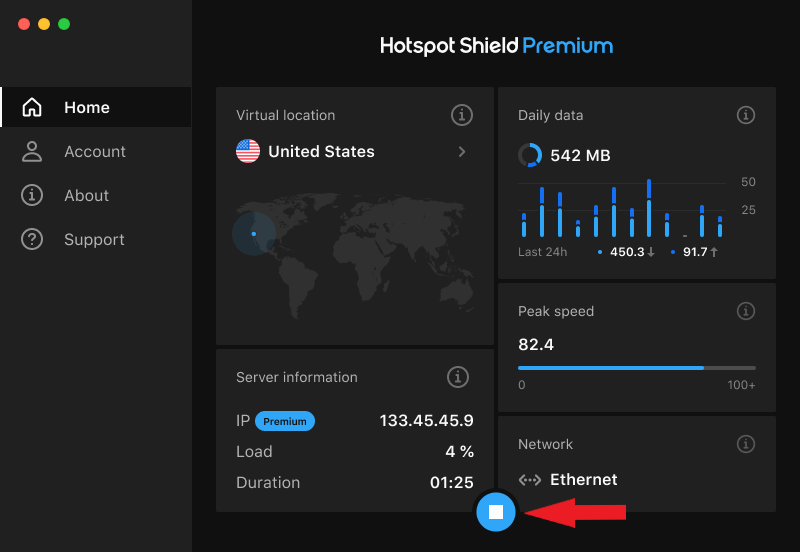
Task: Click the Ethernet connection arrows icon
Action: coord(530,480)
